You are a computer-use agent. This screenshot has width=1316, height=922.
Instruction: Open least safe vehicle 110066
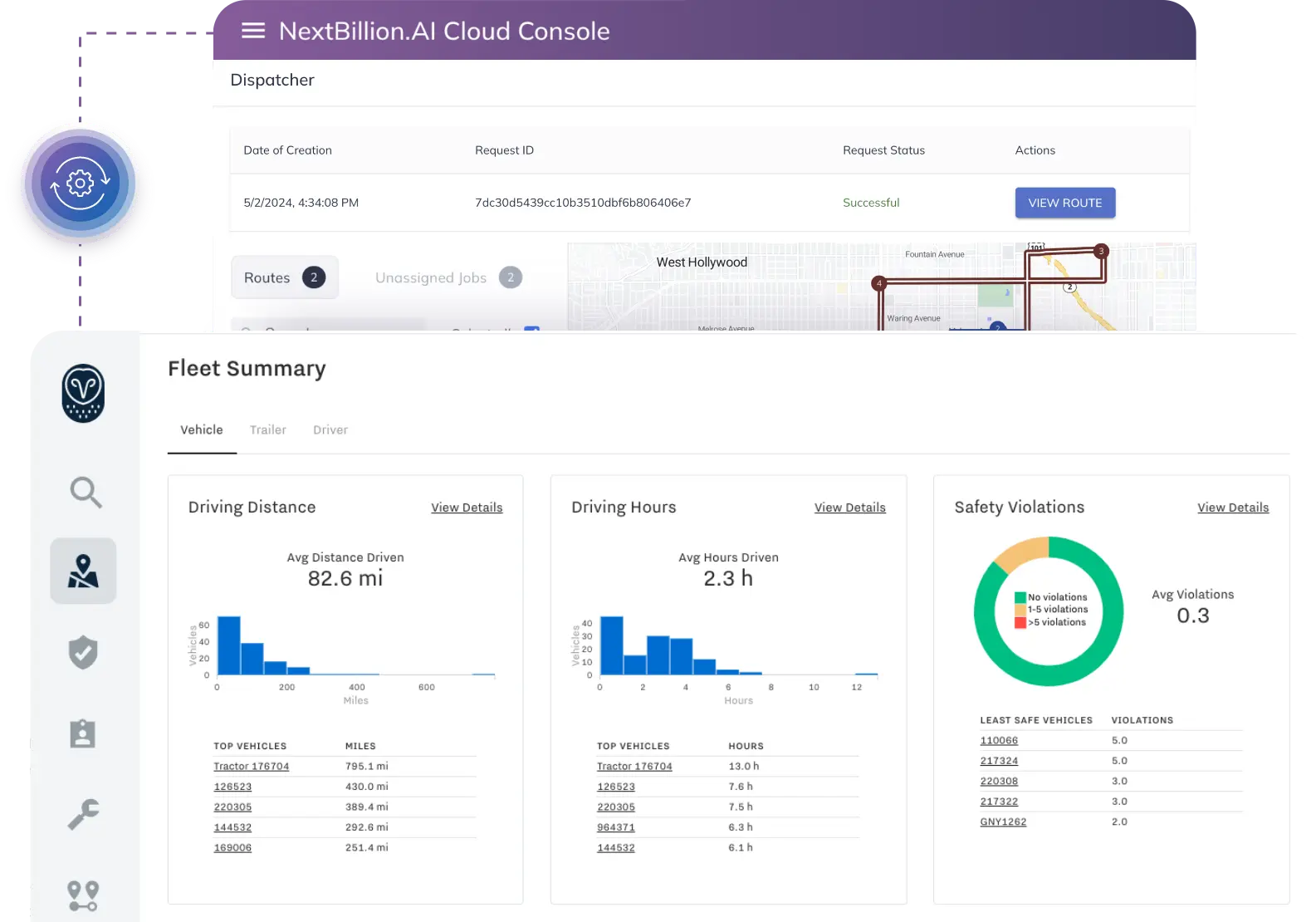click(999, 740)
